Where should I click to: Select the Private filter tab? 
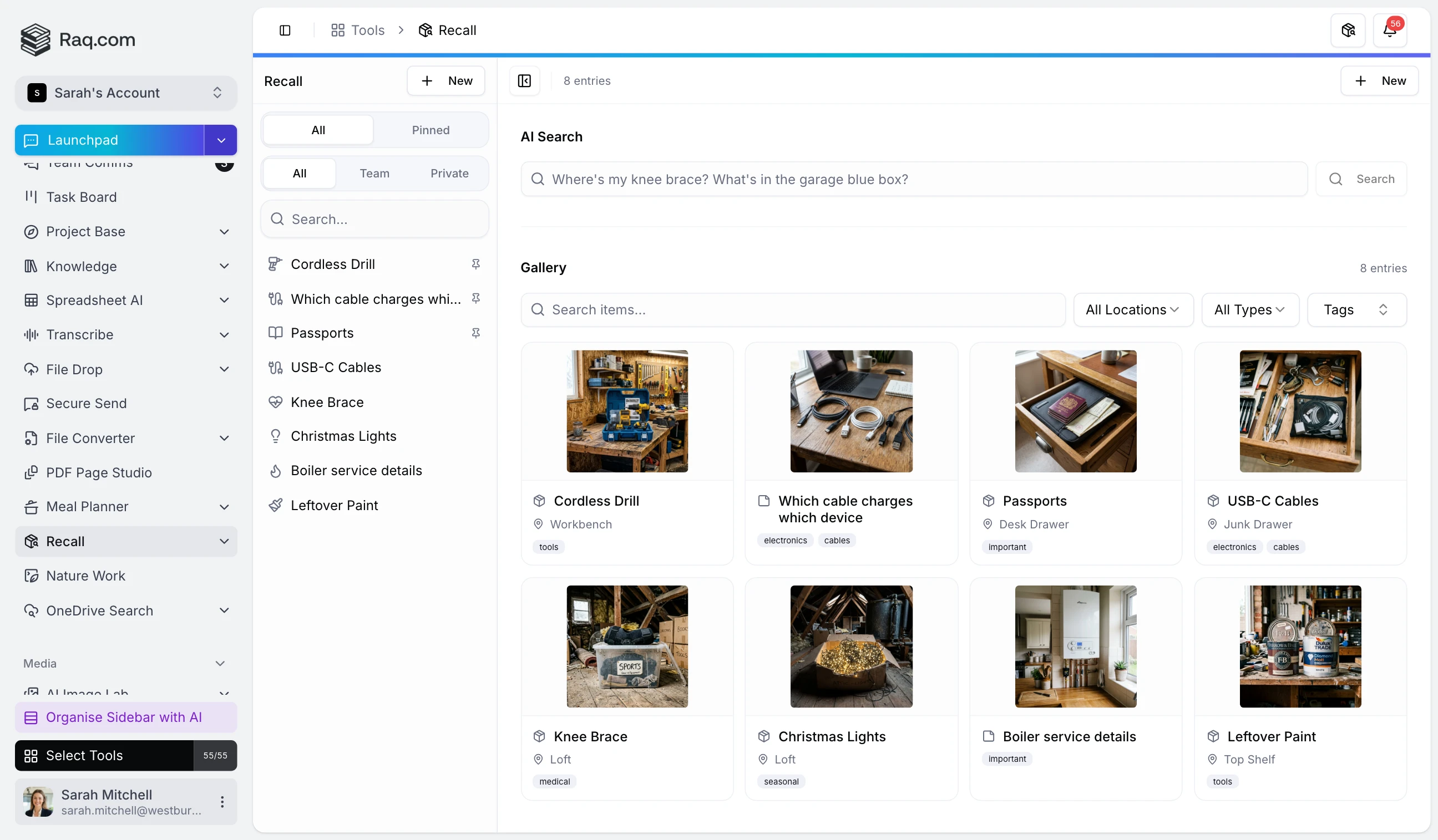(x=449, y=174)
